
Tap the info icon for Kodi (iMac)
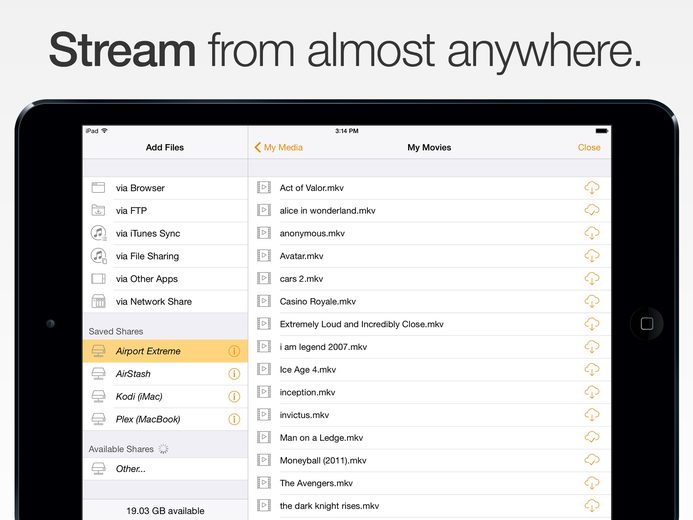click(x=234, y=397)
